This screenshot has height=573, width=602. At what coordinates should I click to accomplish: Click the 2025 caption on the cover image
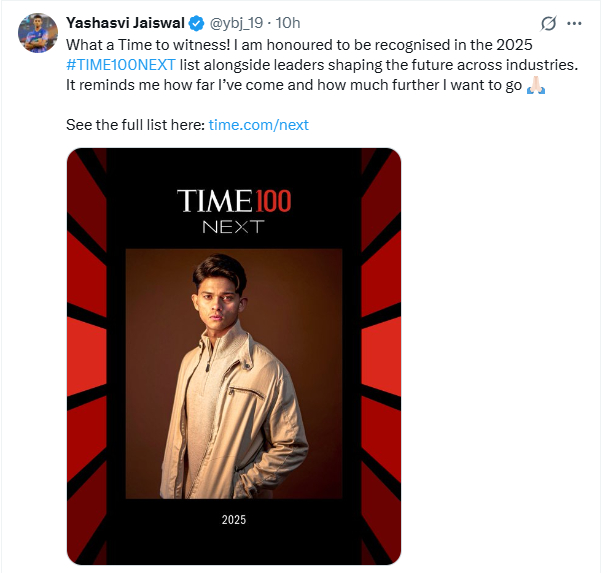(x=234, y=520)
